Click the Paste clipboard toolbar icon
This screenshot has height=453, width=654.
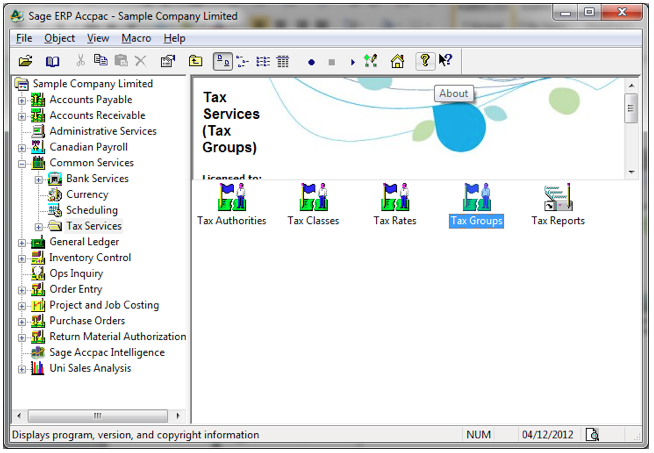click(x=121, y=61)
